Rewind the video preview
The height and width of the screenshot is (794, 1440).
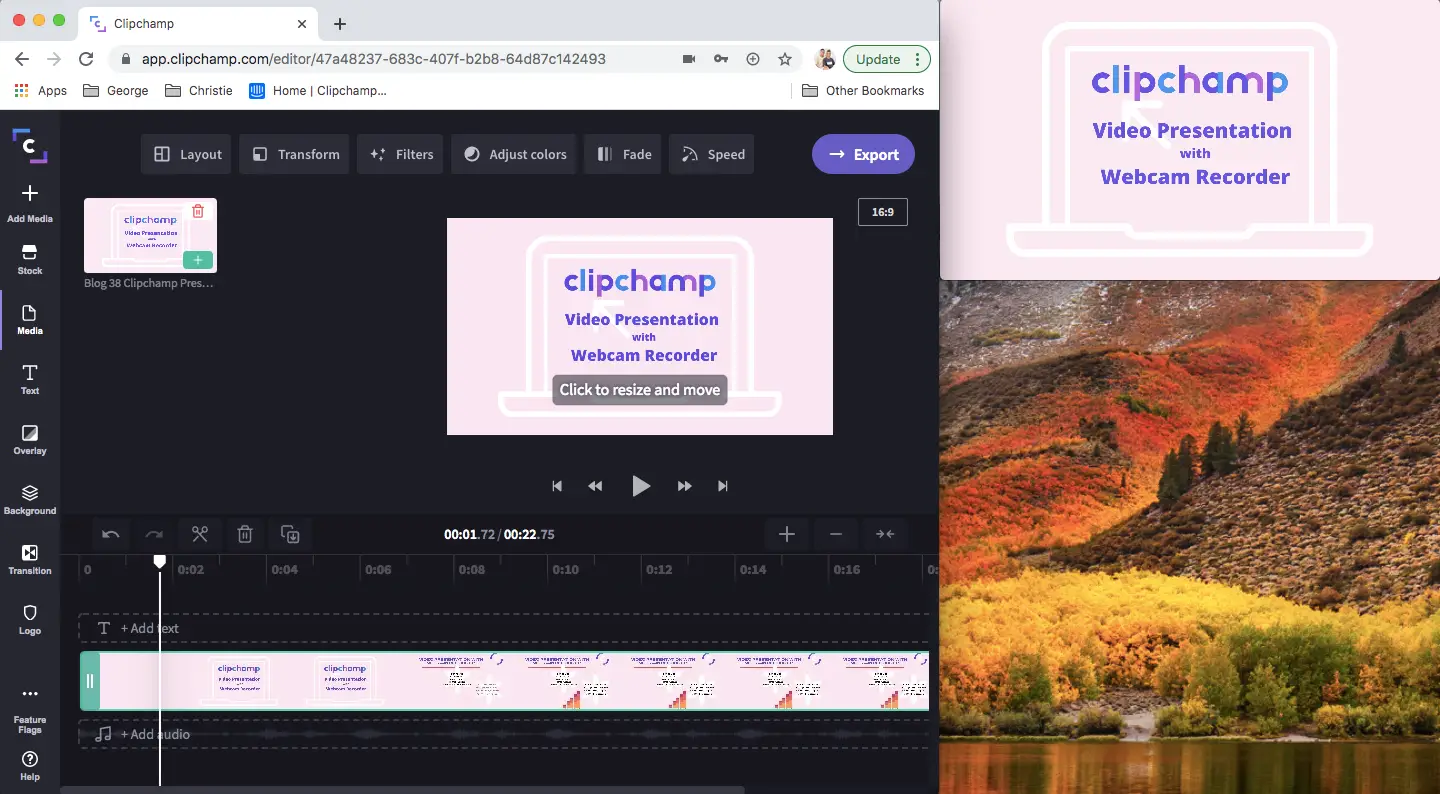pyautogui.click(x=595, y=486)
